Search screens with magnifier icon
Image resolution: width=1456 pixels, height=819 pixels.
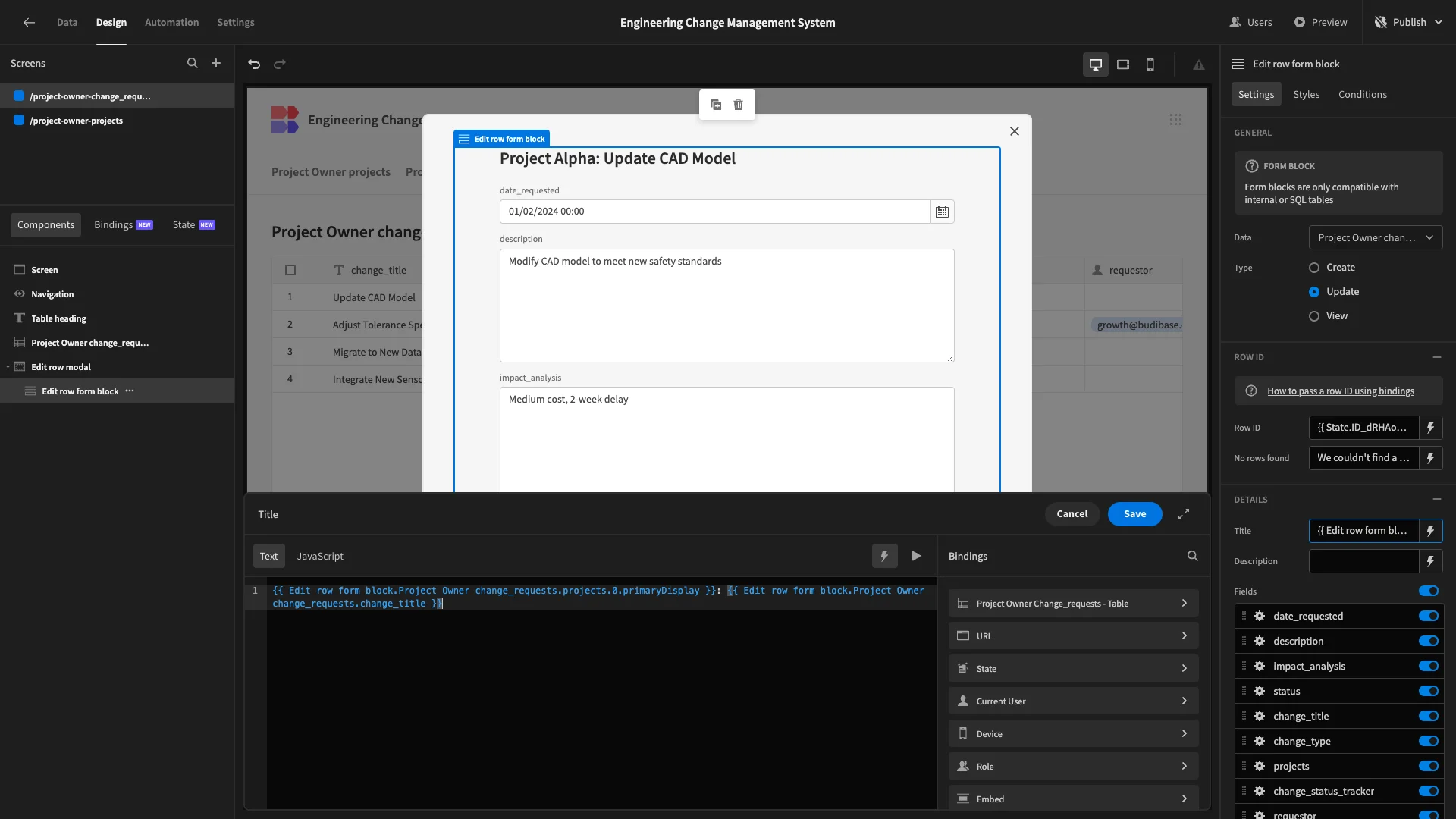point(193,64)
